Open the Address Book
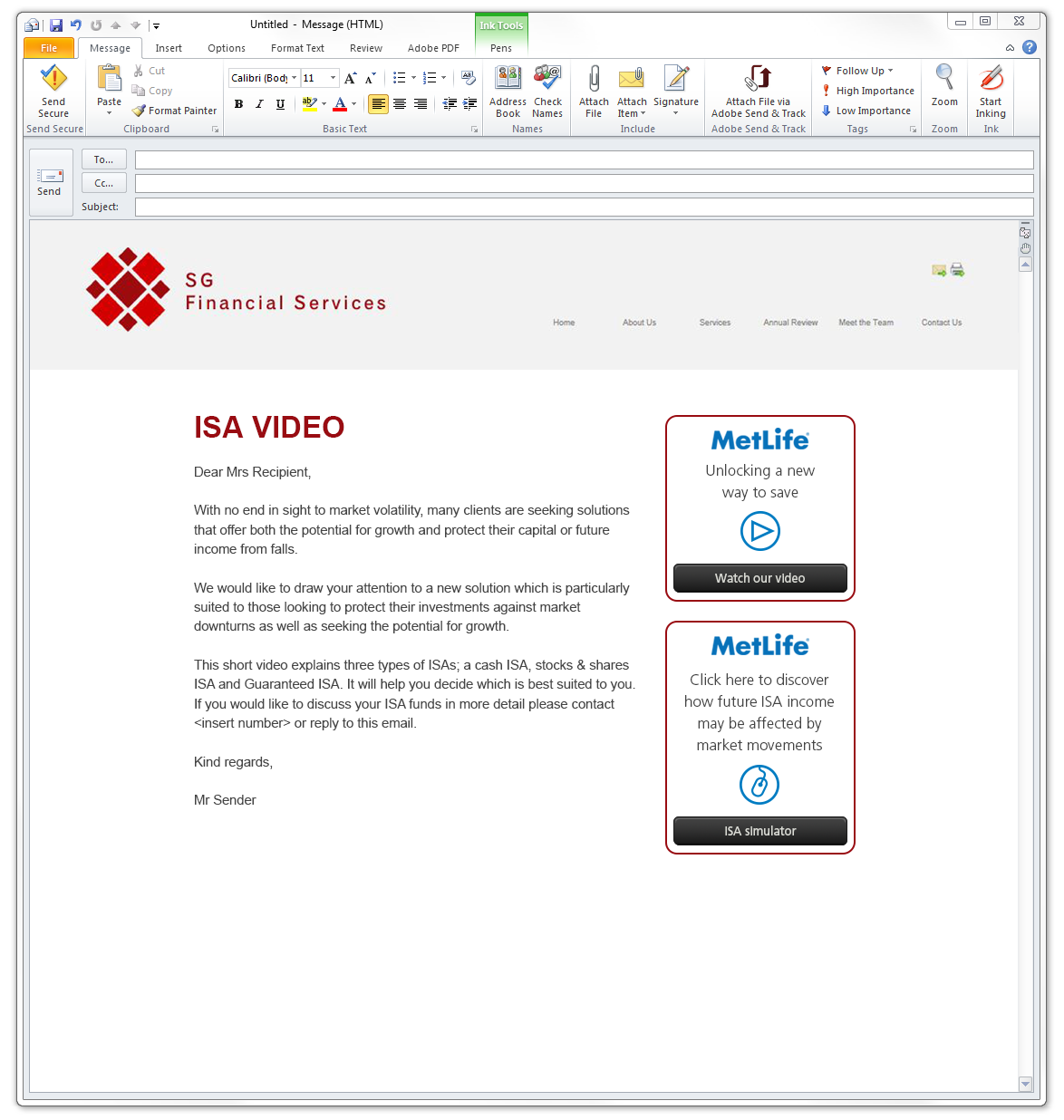 508,92
